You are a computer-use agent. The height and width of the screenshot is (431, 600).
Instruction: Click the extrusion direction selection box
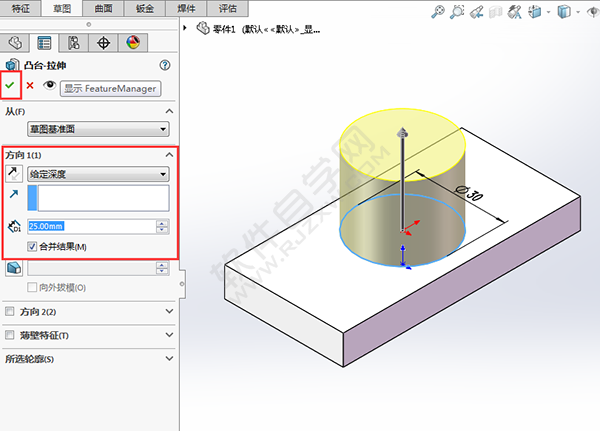pos(98,198)
